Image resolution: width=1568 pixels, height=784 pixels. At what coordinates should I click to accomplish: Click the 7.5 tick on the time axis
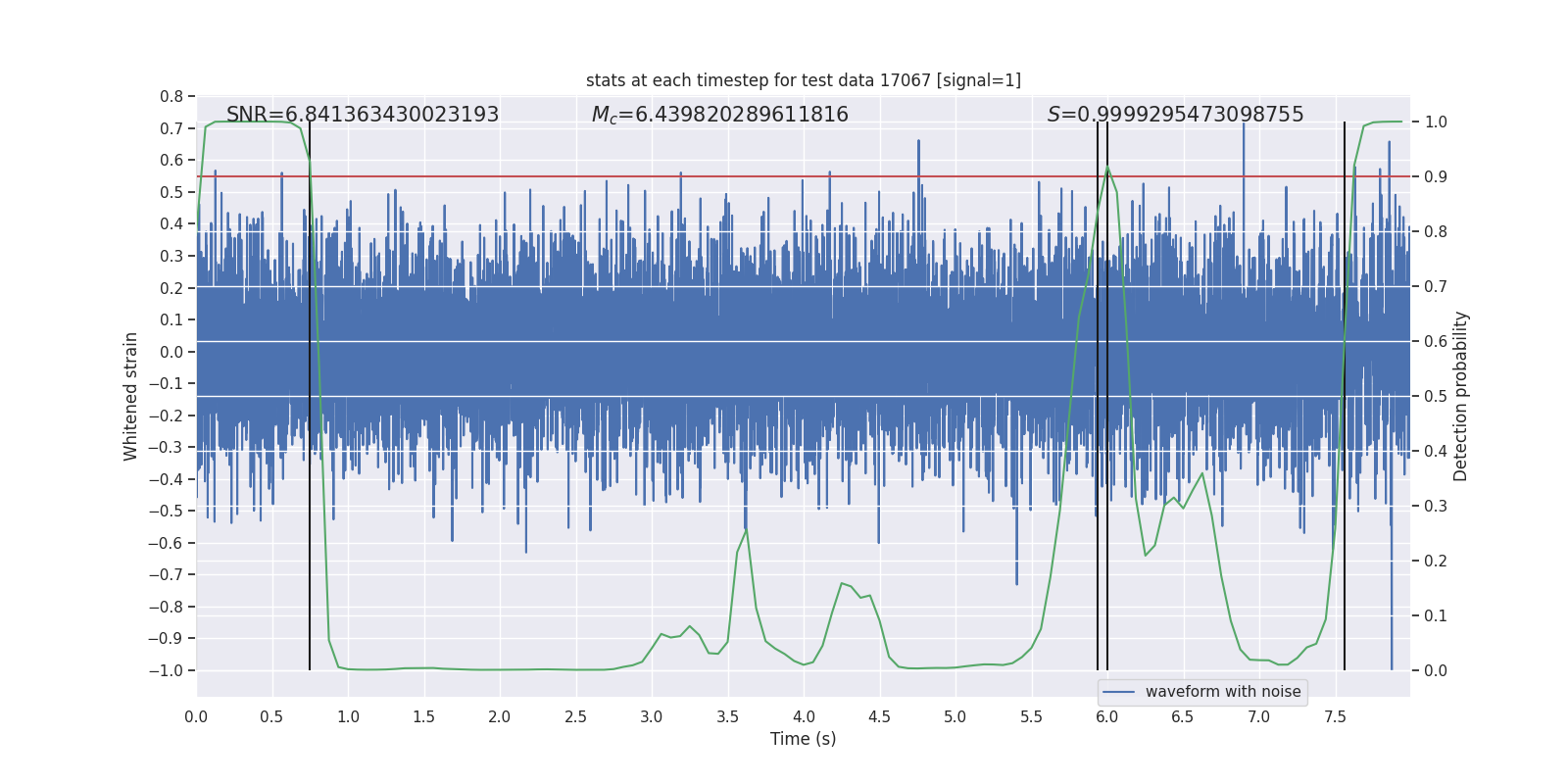tap(1335, 716)
